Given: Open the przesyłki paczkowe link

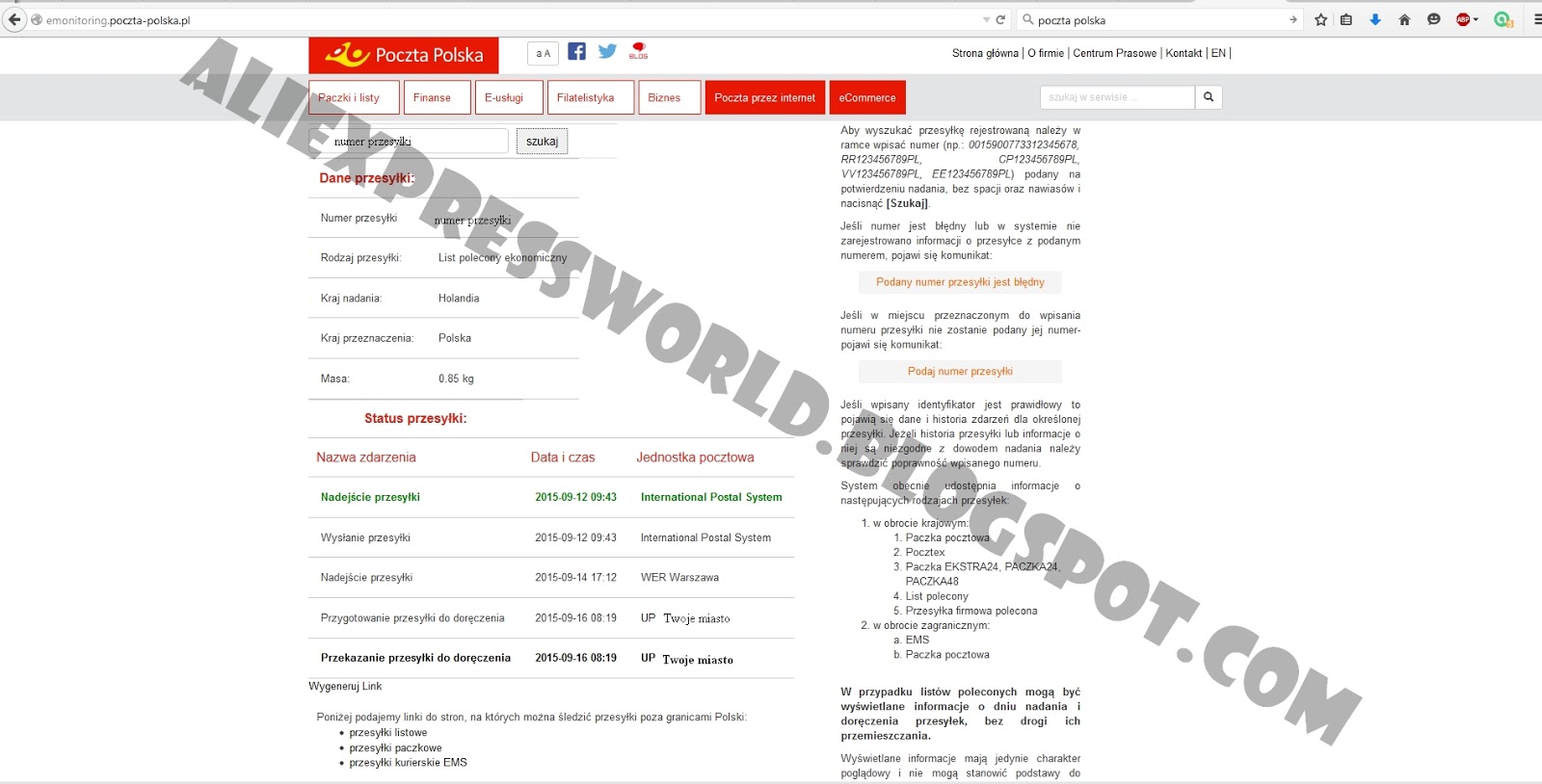Looking at the screenshot, I should pos(395,747).
